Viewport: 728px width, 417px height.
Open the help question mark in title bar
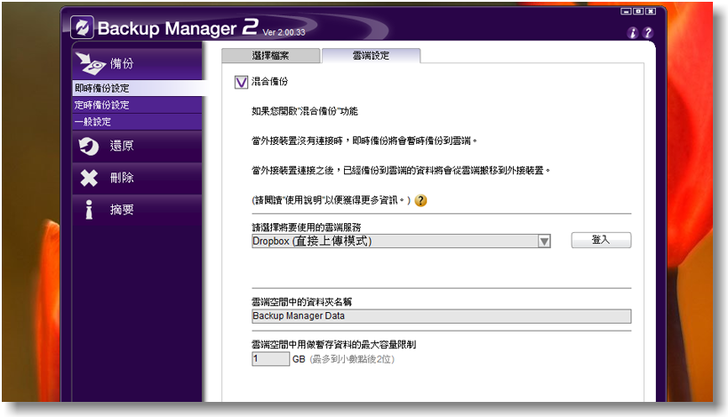(x=648, y=33)
